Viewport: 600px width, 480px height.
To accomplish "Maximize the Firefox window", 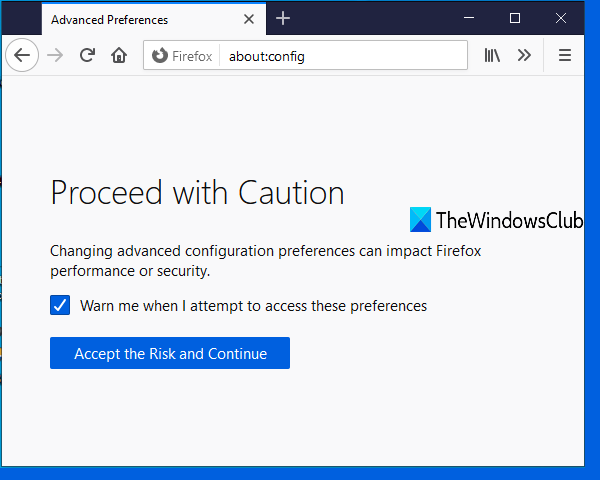I will click(515, 18).
